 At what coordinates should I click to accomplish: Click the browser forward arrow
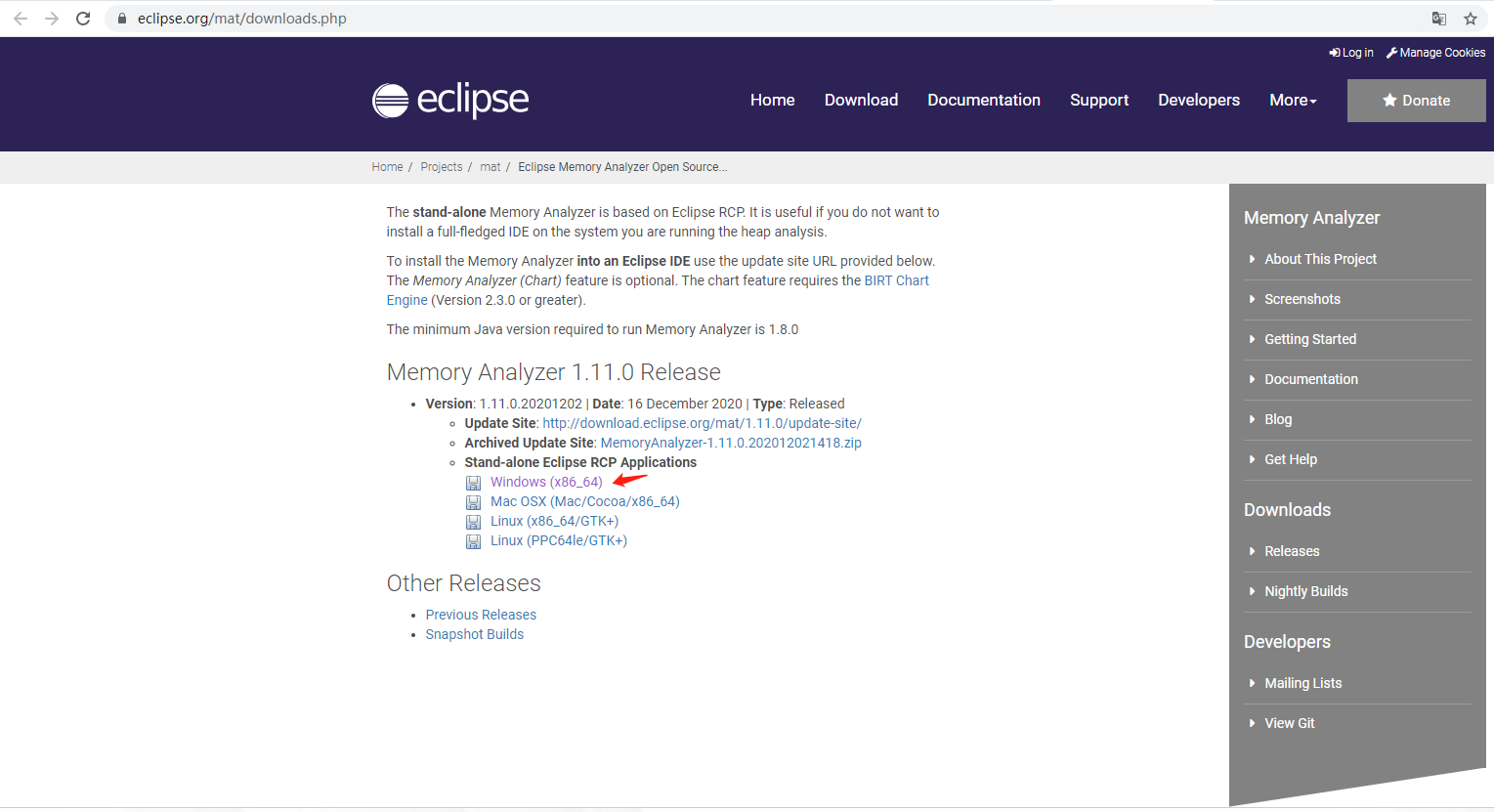point(52,19)
